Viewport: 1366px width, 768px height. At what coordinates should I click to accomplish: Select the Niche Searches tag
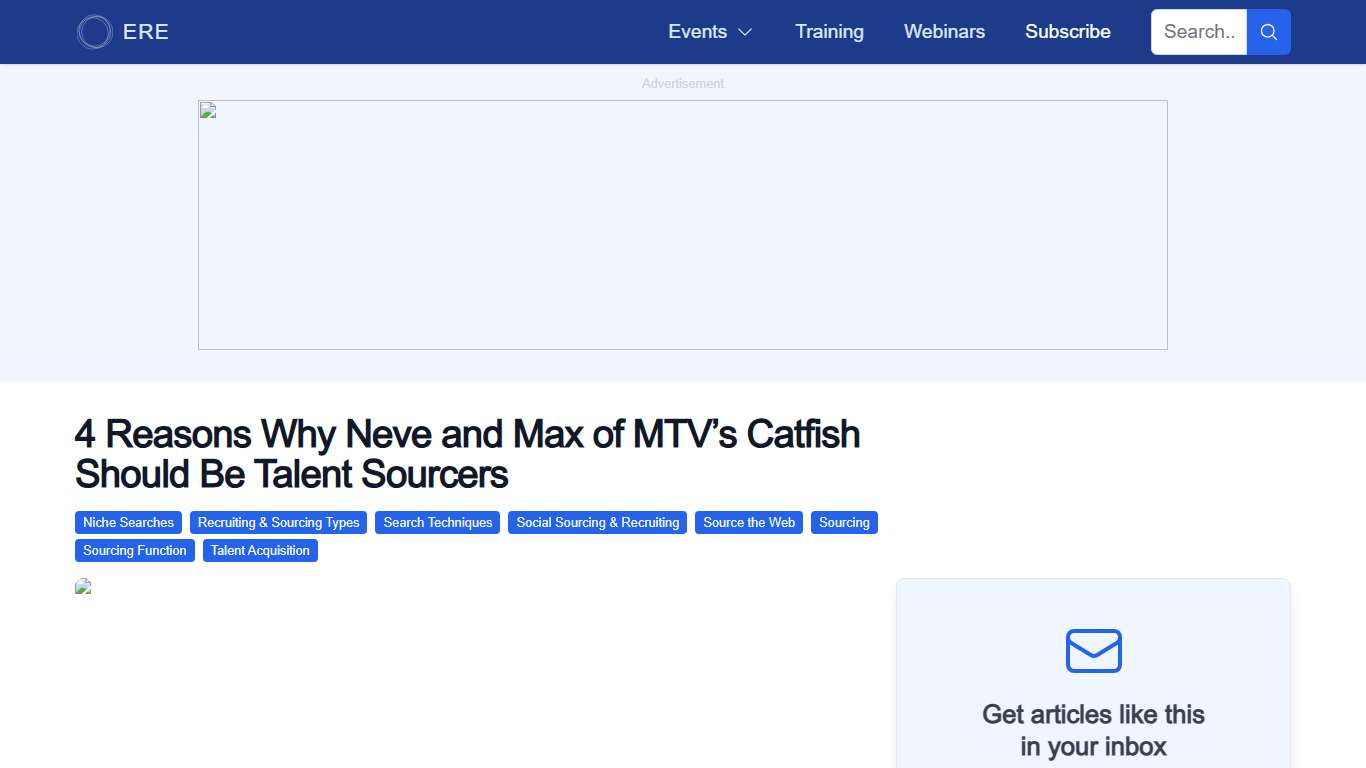[x=128, y=522]
